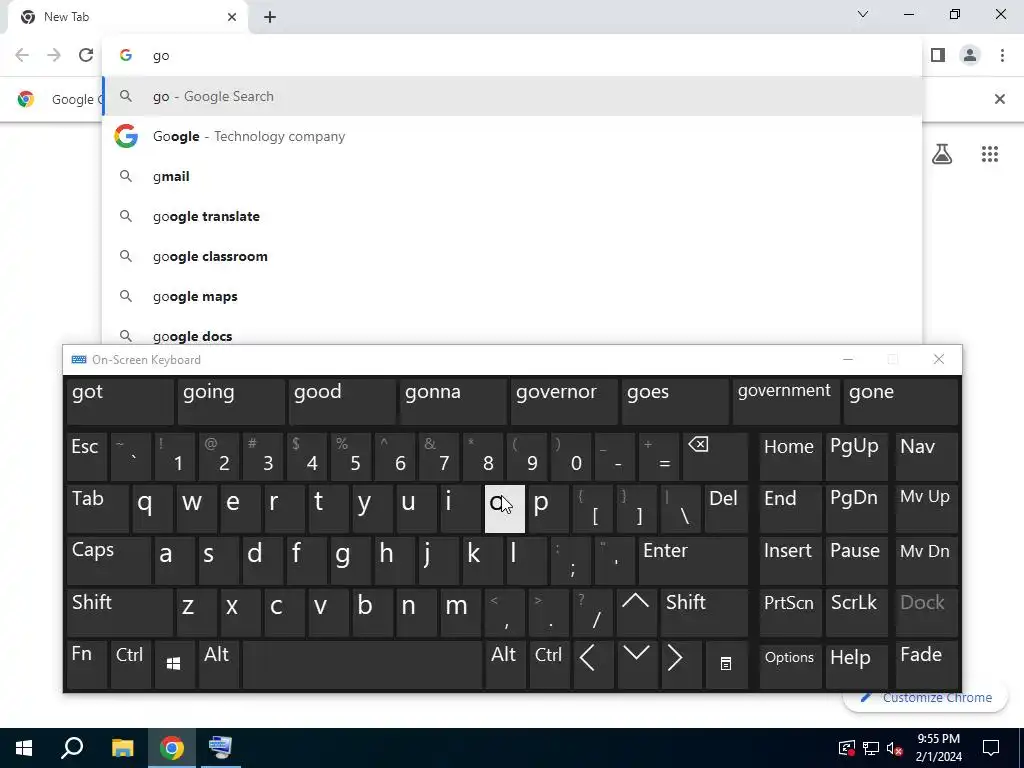
Task: Select 'go - Google Search' suggestion
Action: coord(512,97)
